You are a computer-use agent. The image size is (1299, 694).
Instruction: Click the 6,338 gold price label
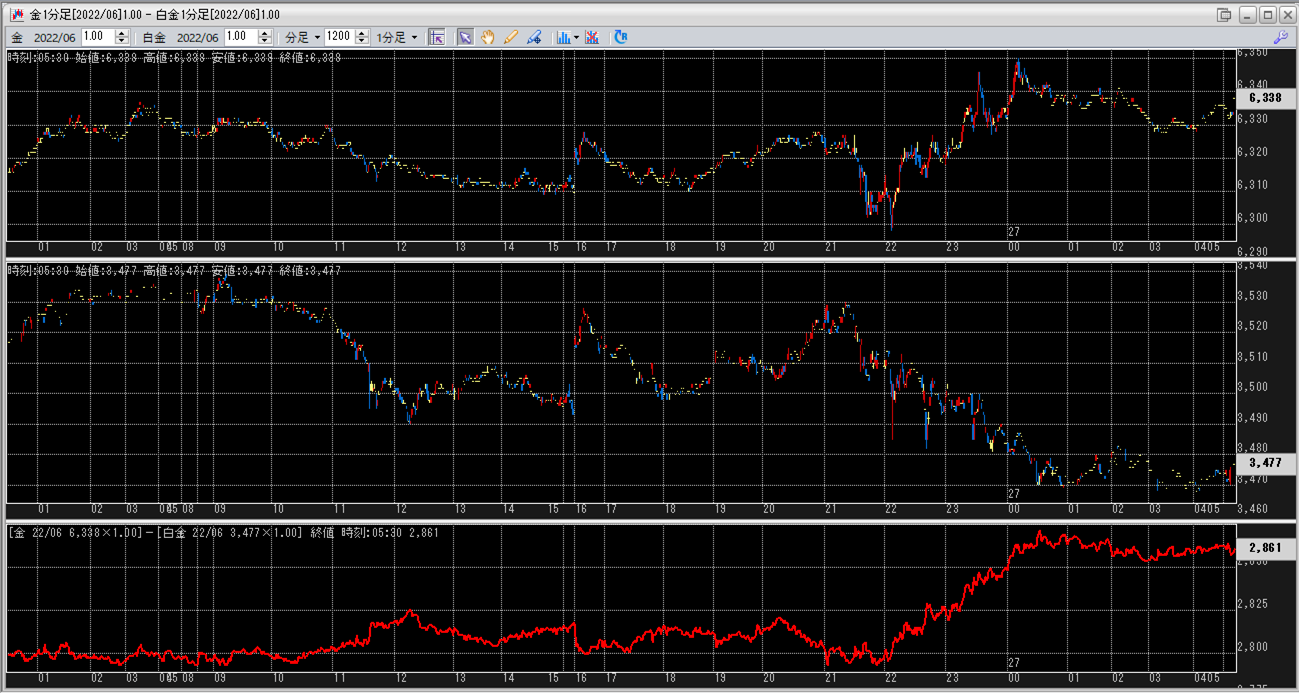pos(1265,98)
